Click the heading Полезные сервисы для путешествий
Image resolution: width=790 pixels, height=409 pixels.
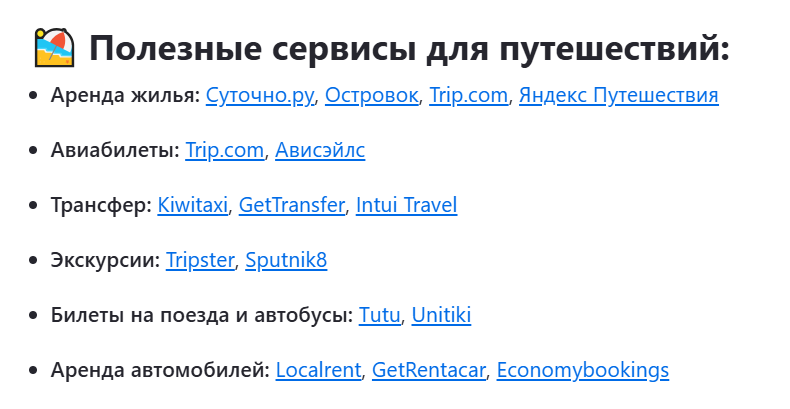pyautogui.click(x=409, y=49)
